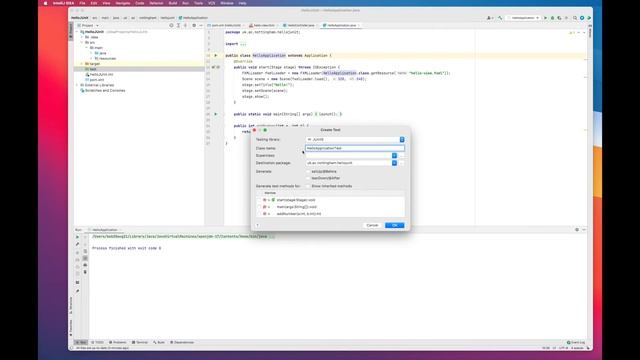640x360 pixels.
Task: Open Run panel settings gear
Action: click(x=577, y=230)
